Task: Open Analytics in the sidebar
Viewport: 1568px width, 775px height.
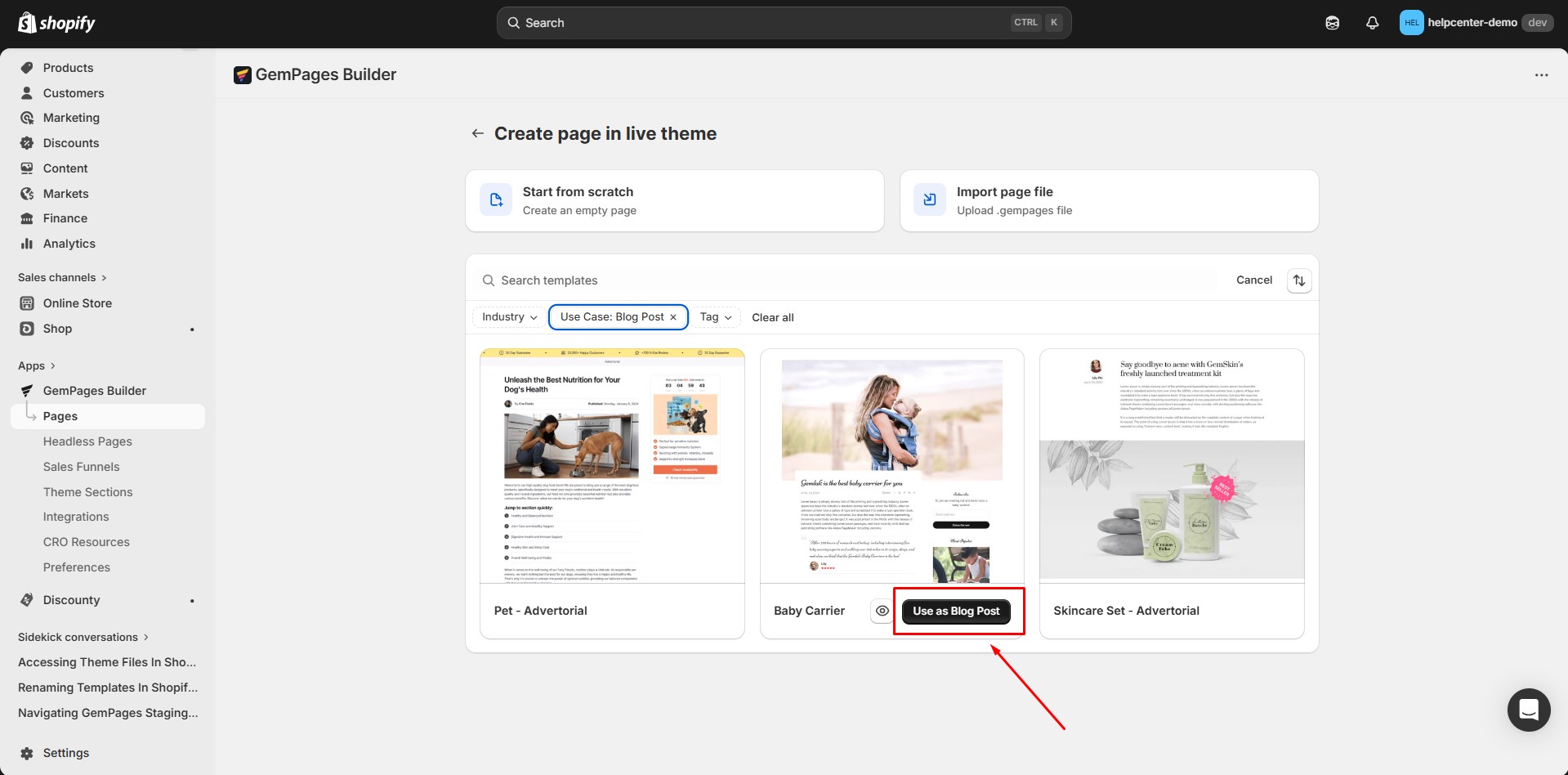Action: tap(69, 244)
